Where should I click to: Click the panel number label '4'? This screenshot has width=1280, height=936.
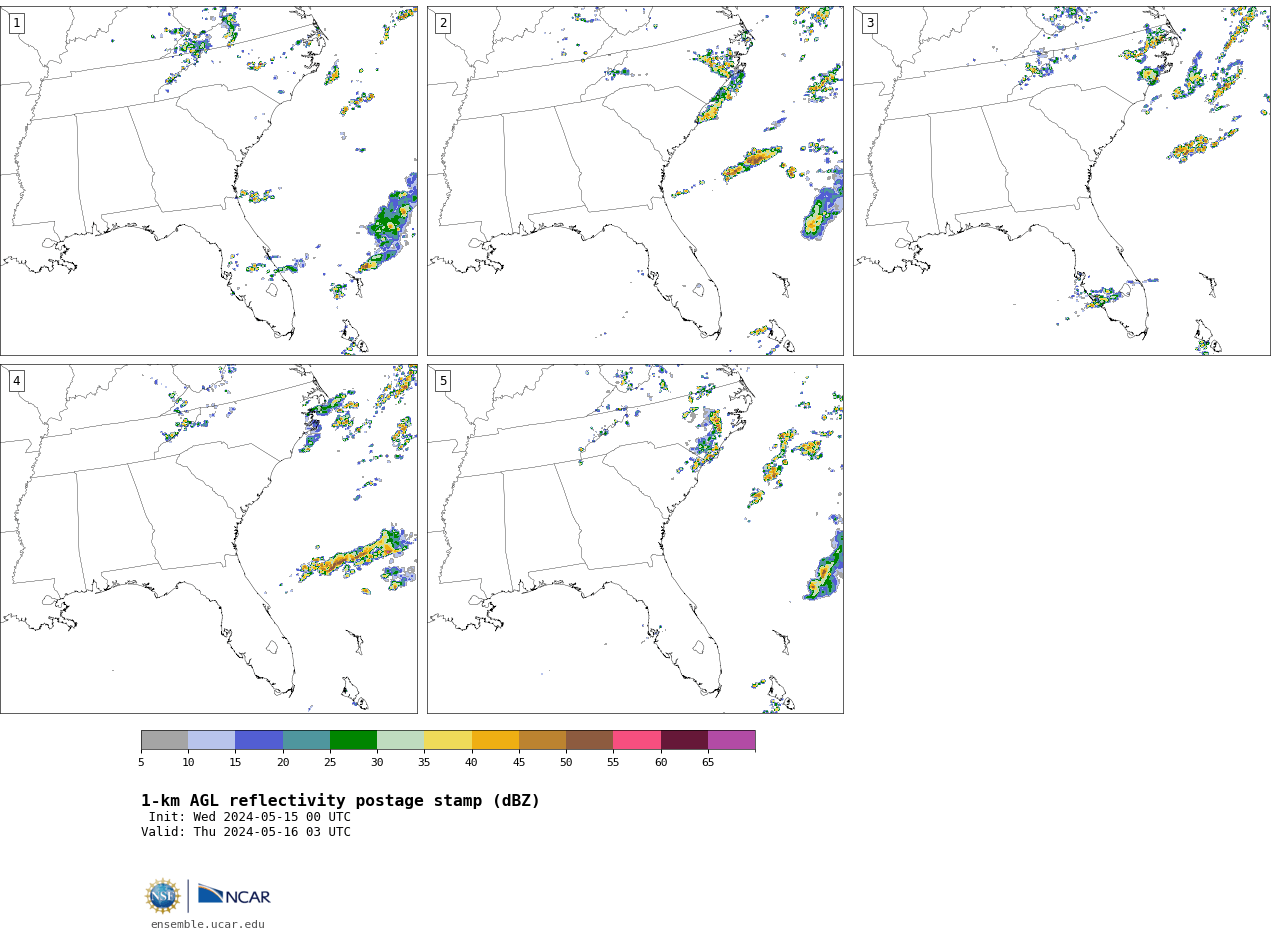(16, 381)
